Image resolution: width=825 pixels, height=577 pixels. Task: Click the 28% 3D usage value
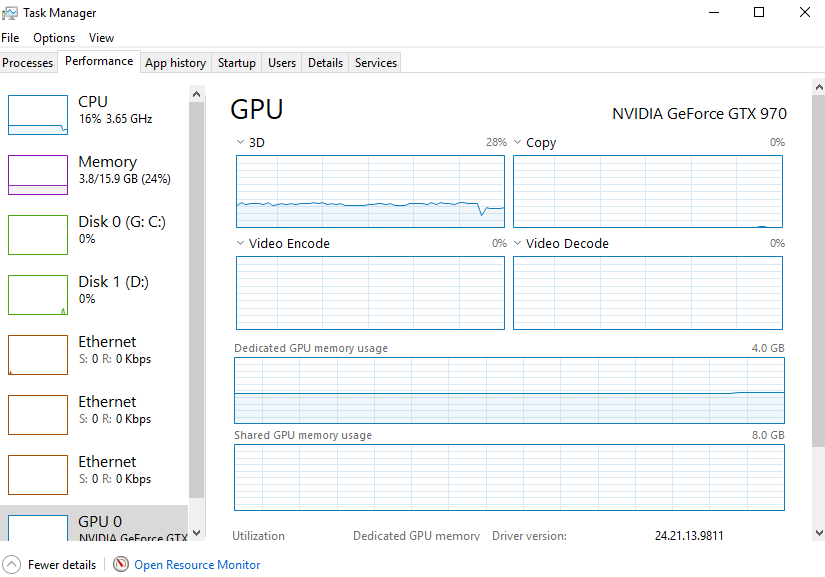point(496,142)
